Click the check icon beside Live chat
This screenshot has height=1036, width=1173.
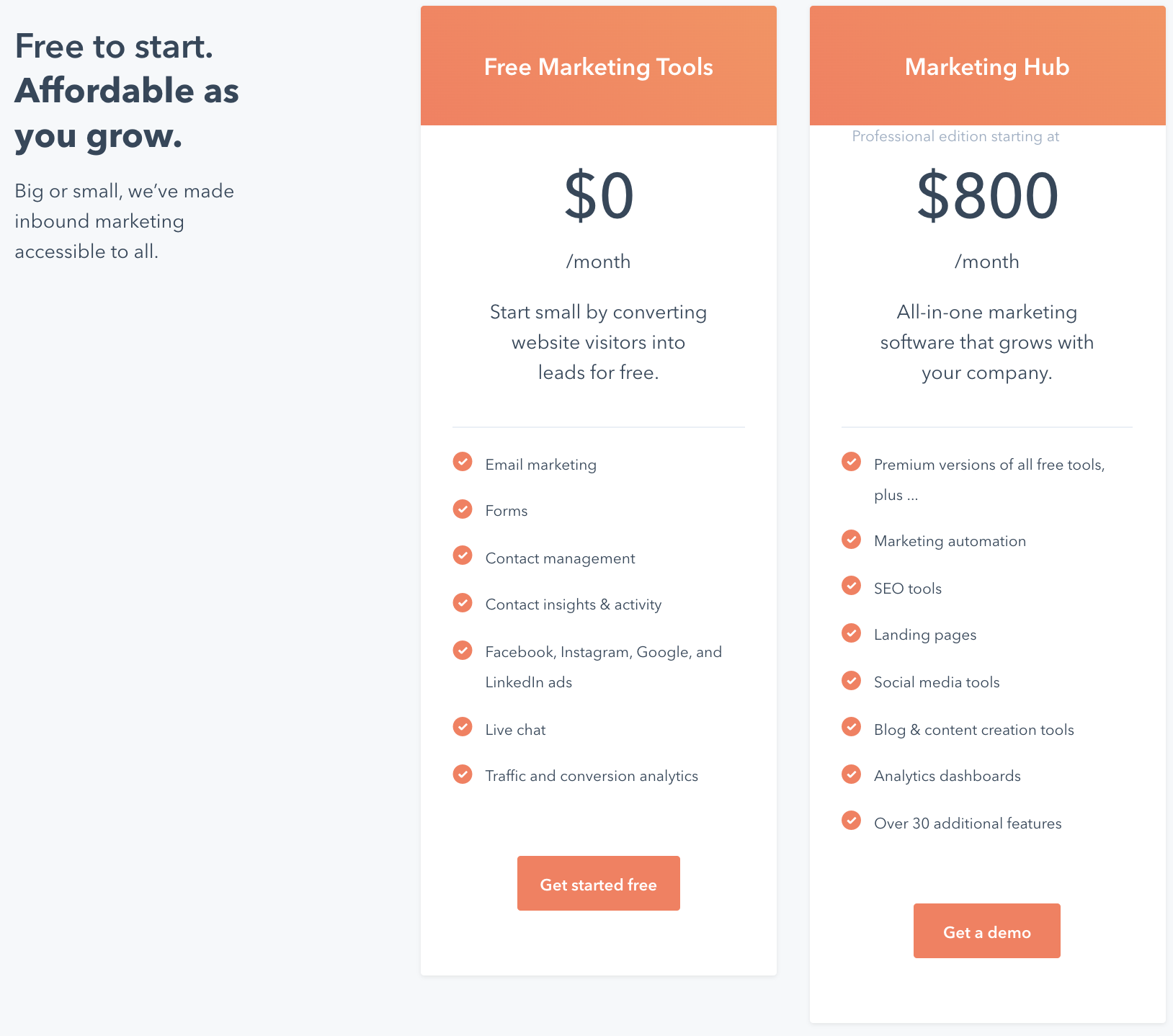pos(463,727)
